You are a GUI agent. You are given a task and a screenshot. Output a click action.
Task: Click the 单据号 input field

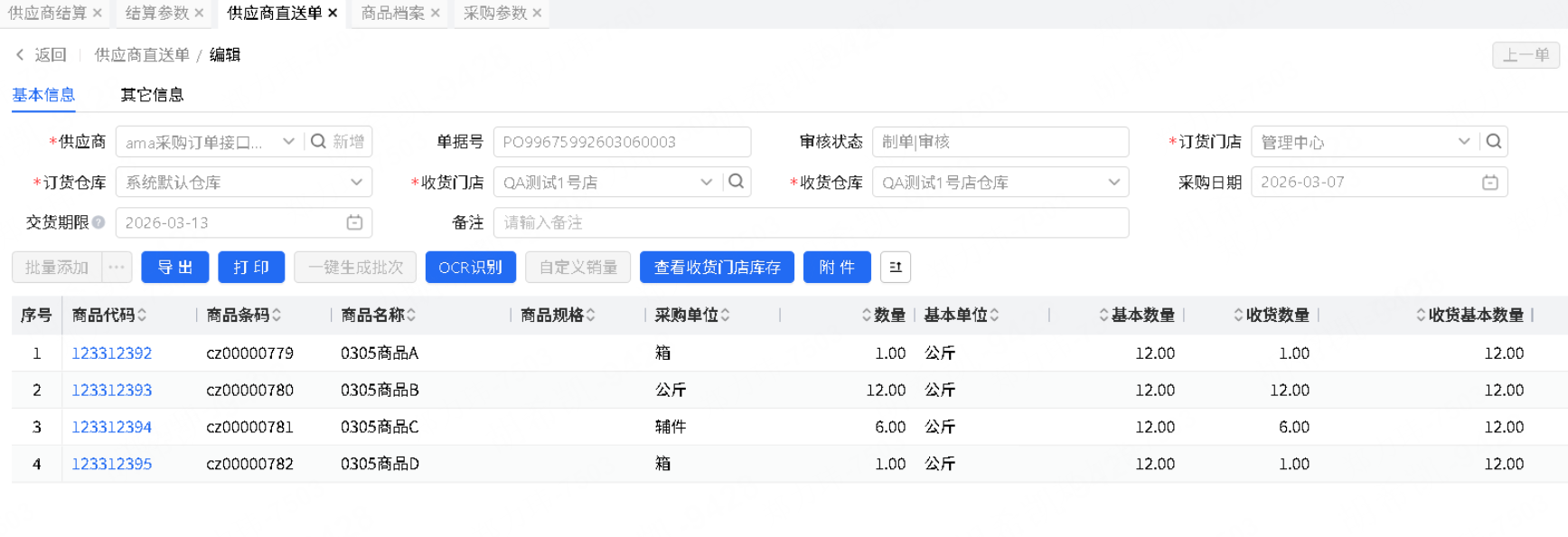click(622, 142)
